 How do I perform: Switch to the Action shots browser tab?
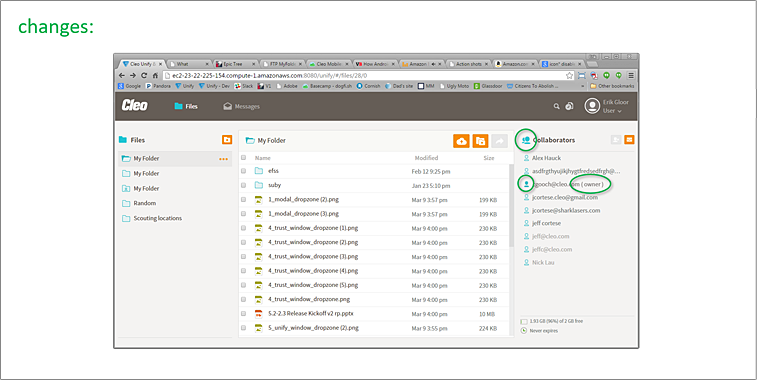click(x=469, y=64)
